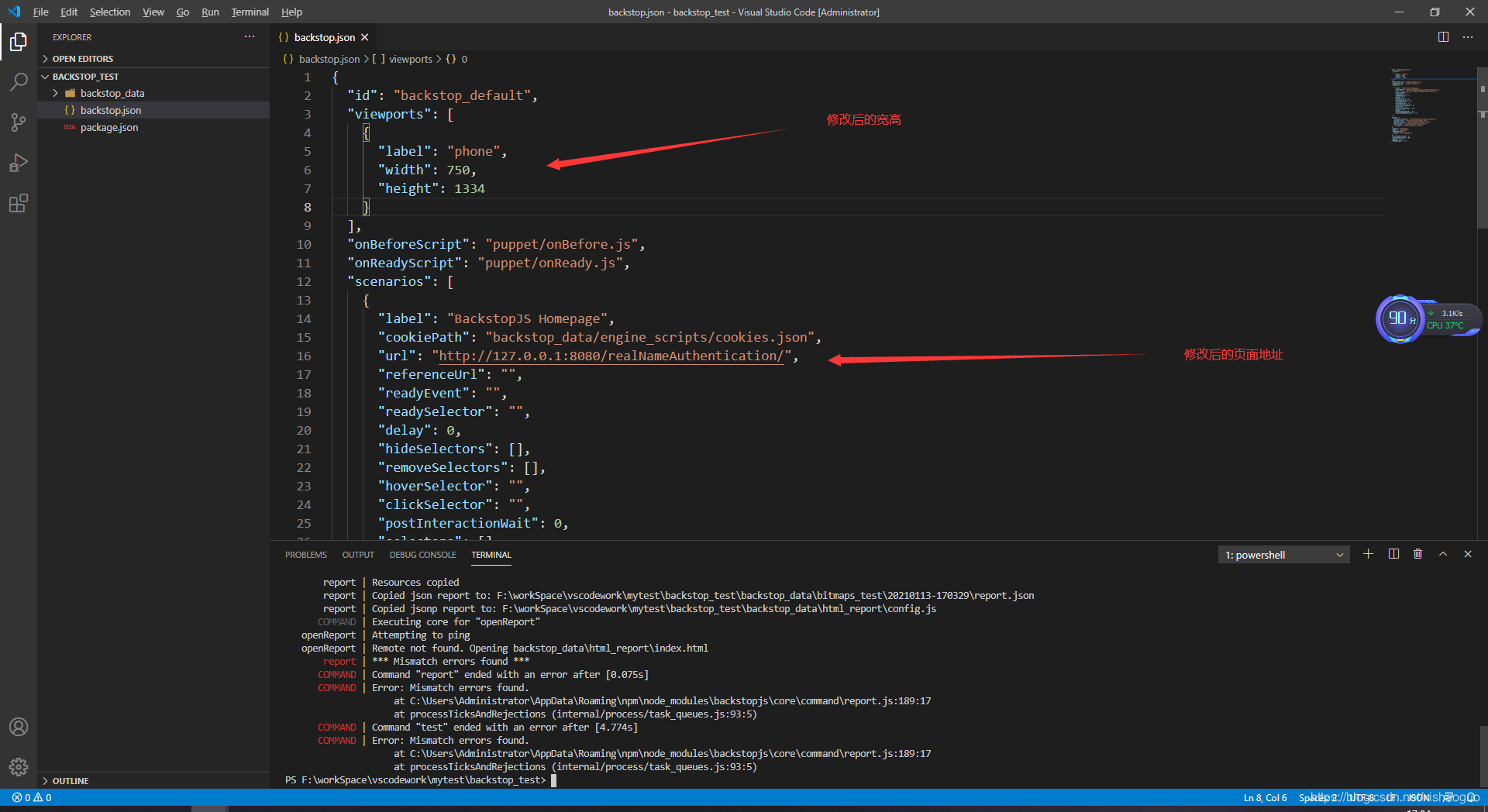Image resolution: width=1488 pixels, height=812 pixels.
Task: Split the editor to the right
Action: 1443,37
